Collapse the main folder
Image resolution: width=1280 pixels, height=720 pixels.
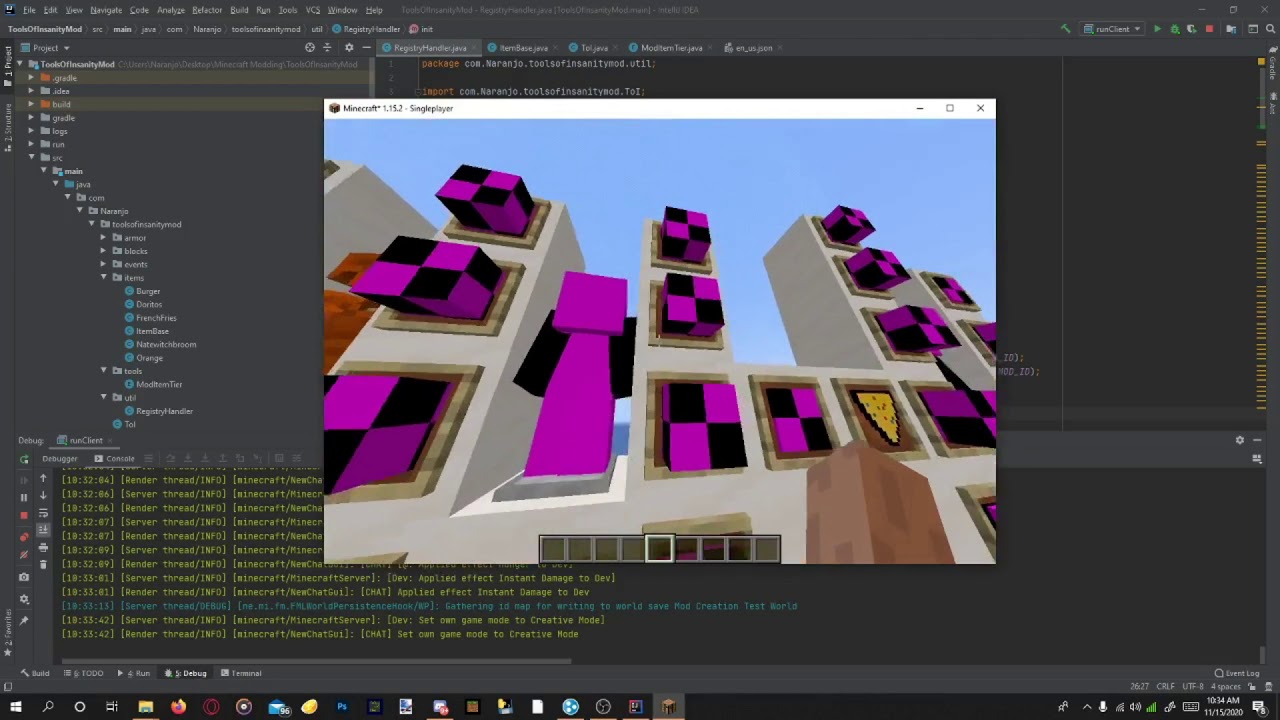[x=44, y=171]
